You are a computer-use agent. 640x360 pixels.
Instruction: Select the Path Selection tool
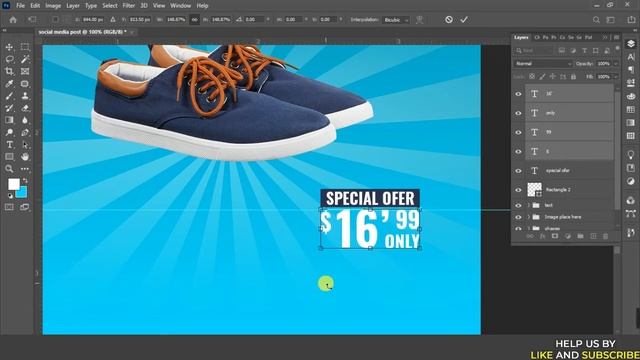(25, 144)
